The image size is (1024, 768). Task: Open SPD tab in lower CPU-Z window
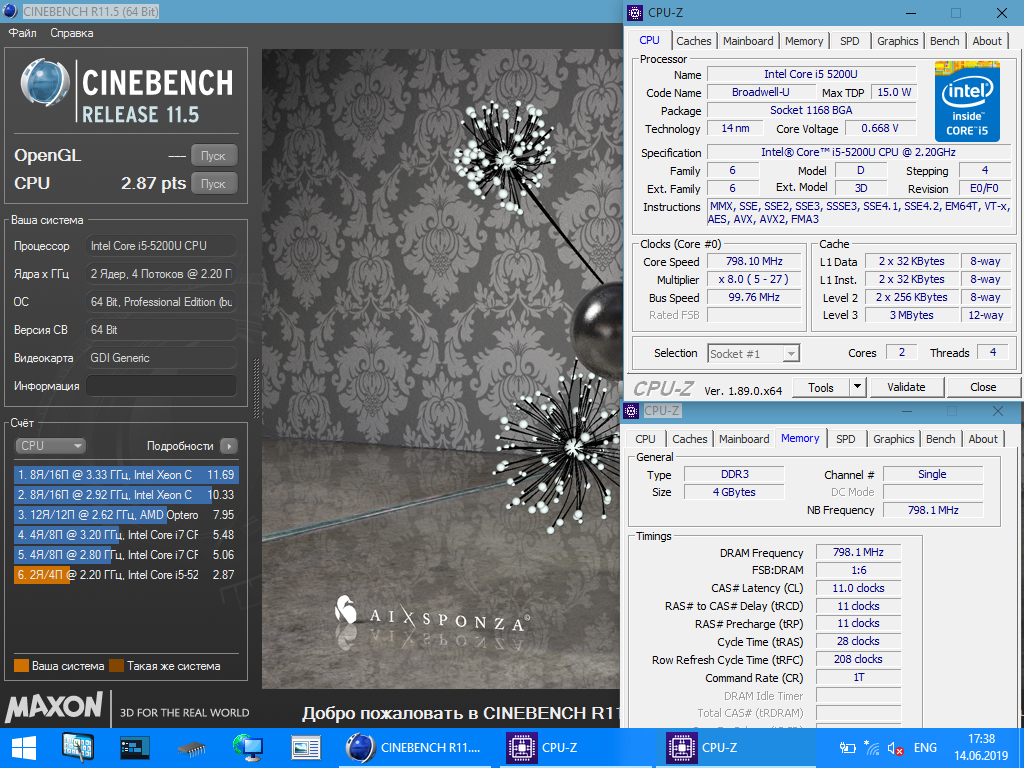pyautogui.click(x=846, y=440)
